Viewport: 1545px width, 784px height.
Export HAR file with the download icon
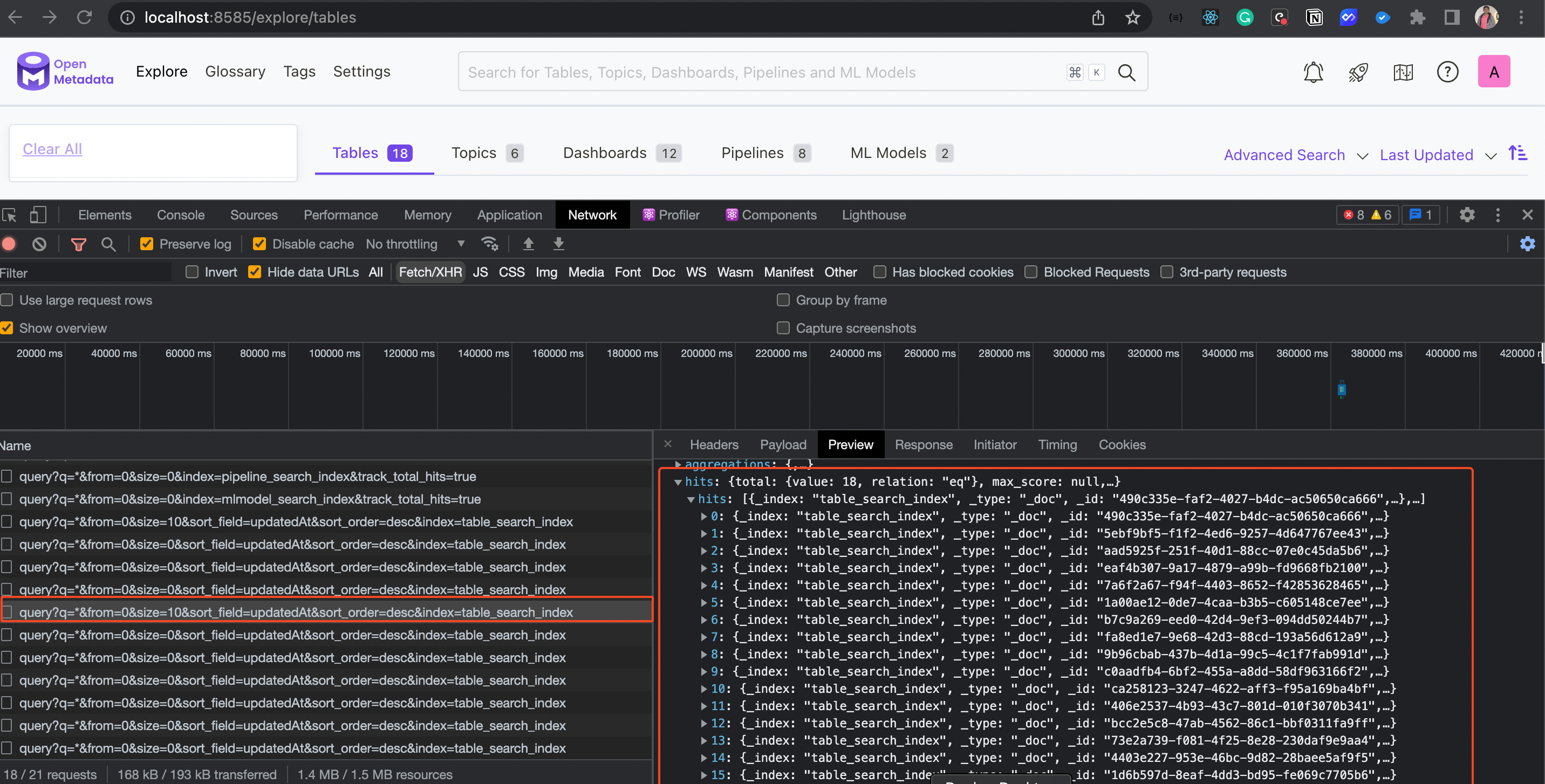click(x=558, y=244)
